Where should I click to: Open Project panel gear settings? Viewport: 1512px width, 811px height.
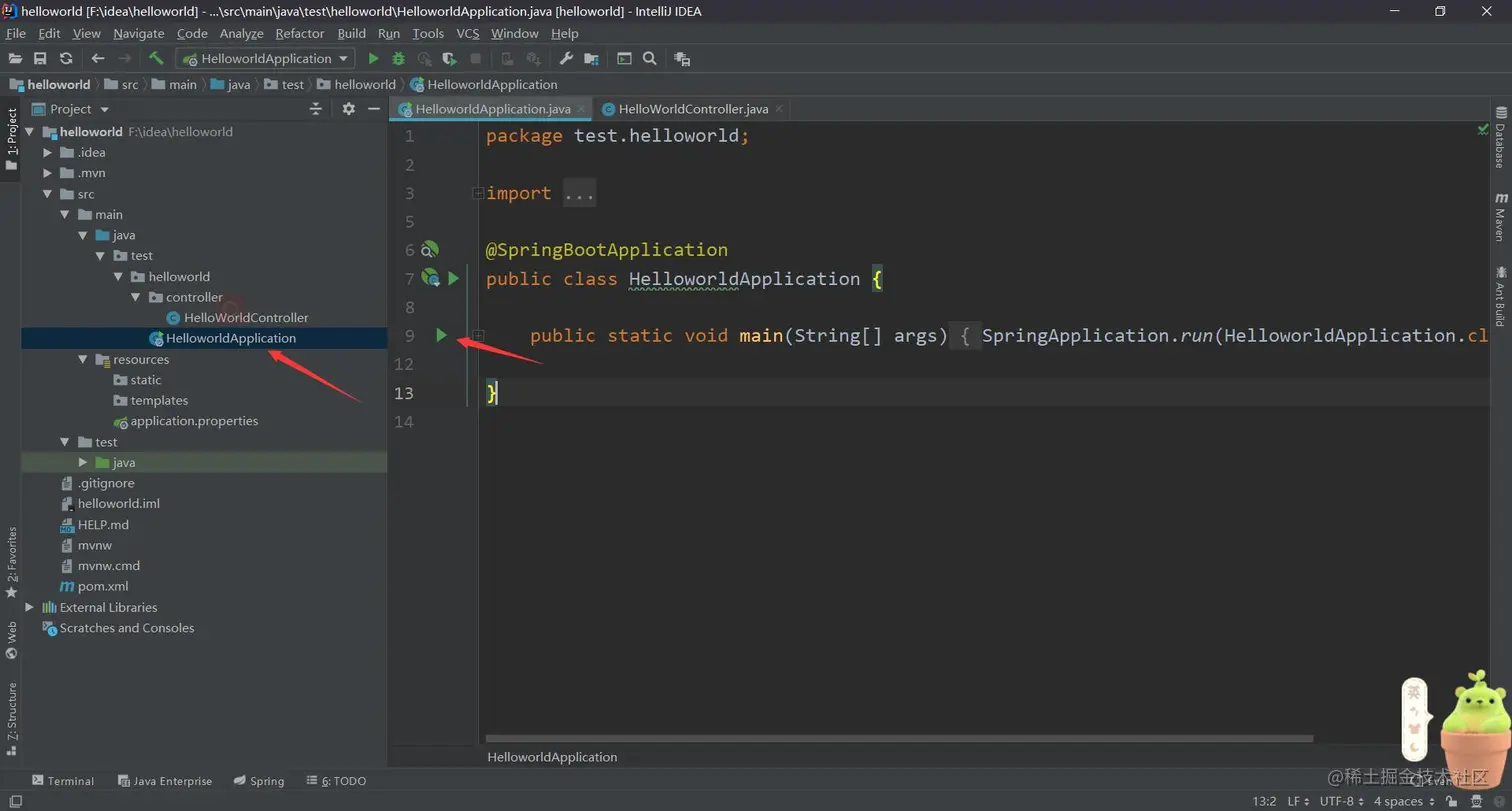[348, 109]
